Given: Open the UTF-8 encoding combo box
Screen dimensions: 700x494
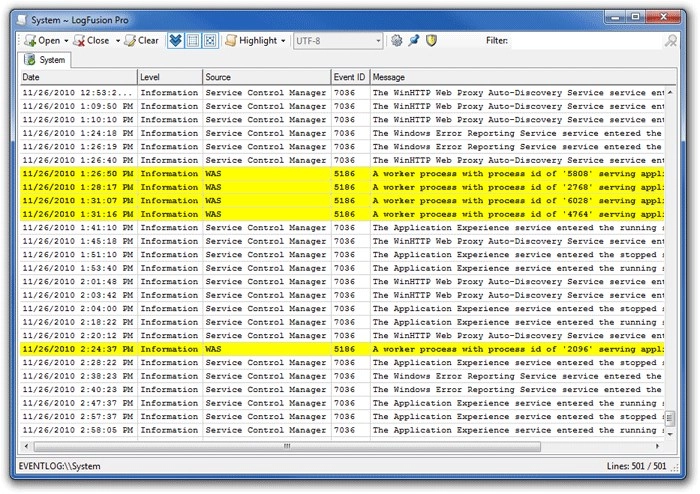Looking at the screenshot, I should [x=338, y=41].
